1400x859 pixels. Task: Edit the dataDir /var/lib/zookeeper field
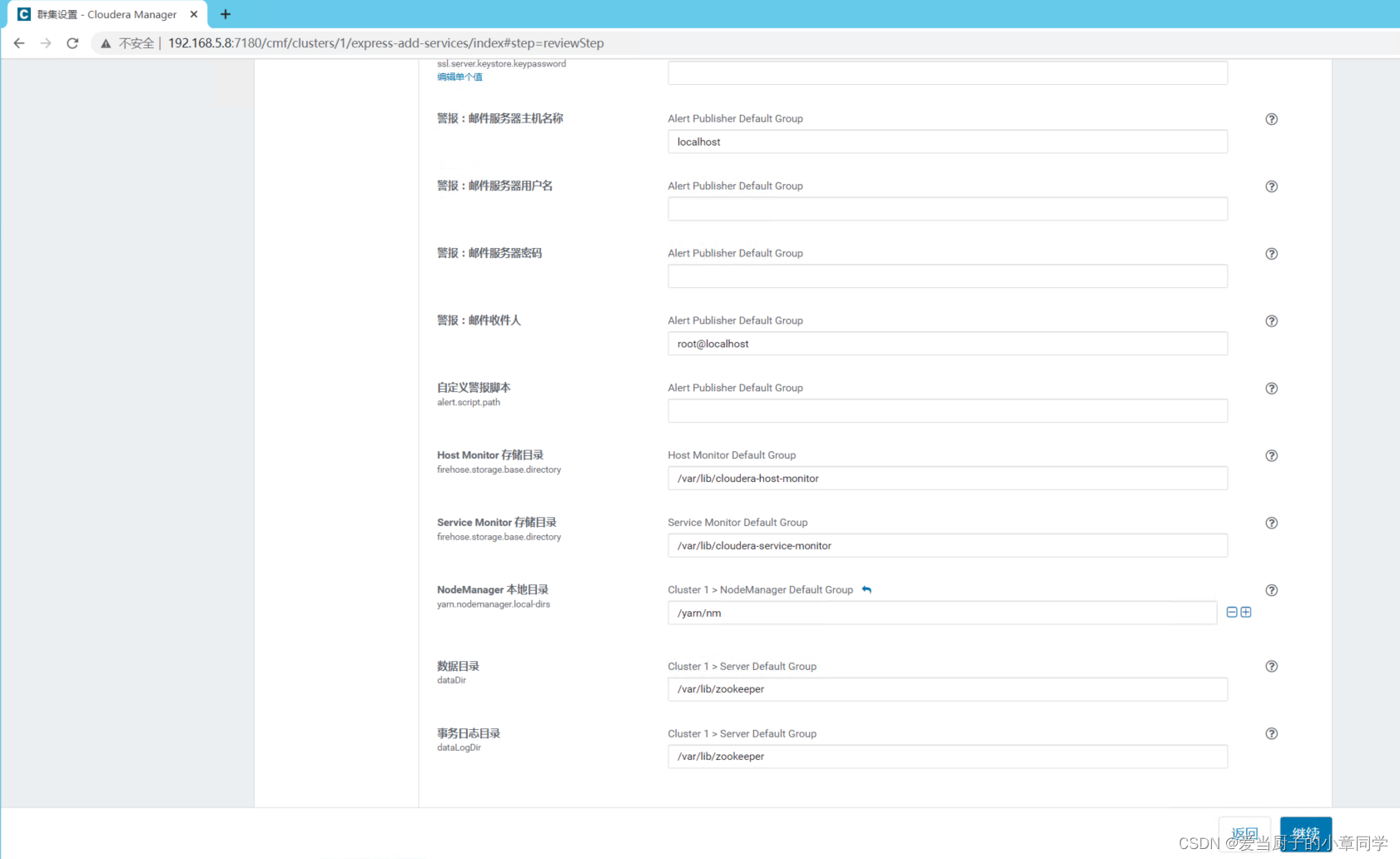[x=947, y=689]
